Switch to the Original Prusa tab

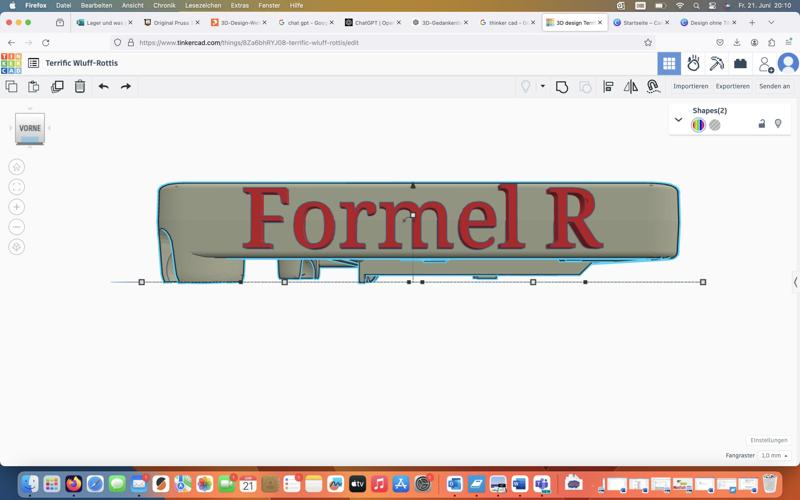coord(172,23)
